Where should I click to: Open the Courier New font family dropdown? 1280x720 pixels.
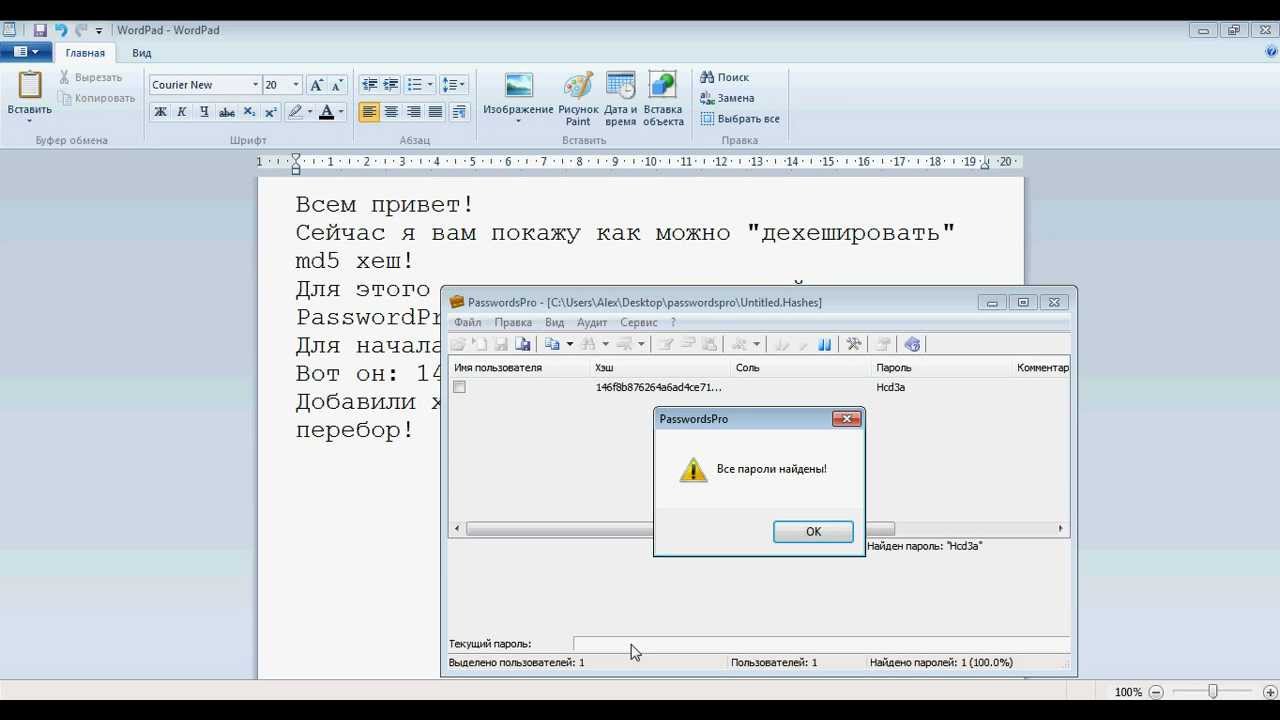tap(255, 85)
